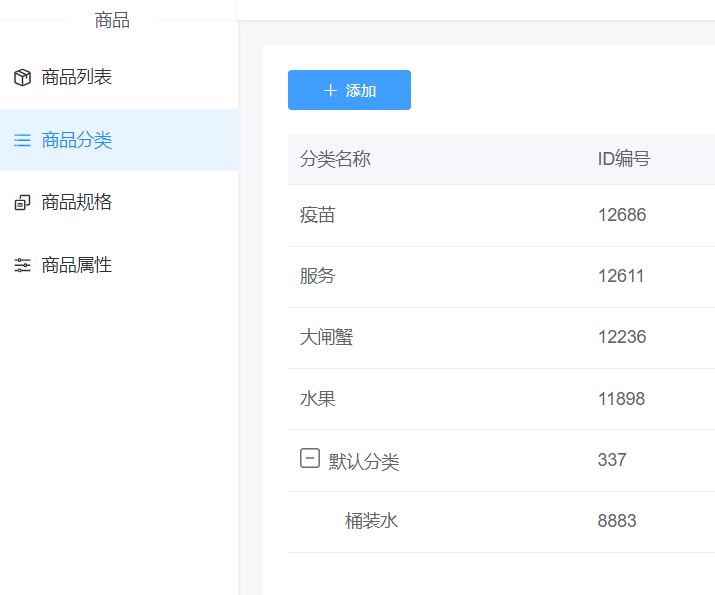Viewport: 715px width, 595px height.
Task: Click ID value 12686 in table
Action: coord(622,215)
